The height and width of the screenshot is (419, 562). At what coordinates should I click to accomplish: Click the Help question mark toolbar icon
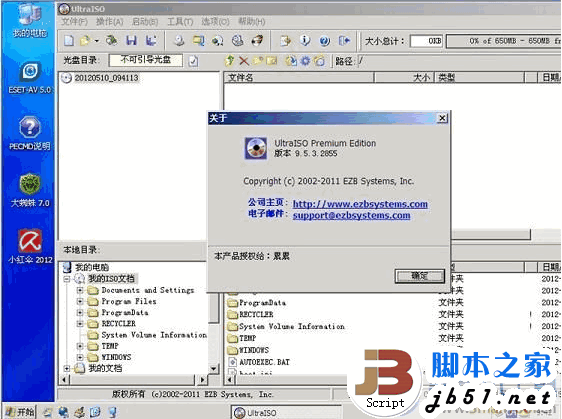pyautogui.click(x=325, y=41)
